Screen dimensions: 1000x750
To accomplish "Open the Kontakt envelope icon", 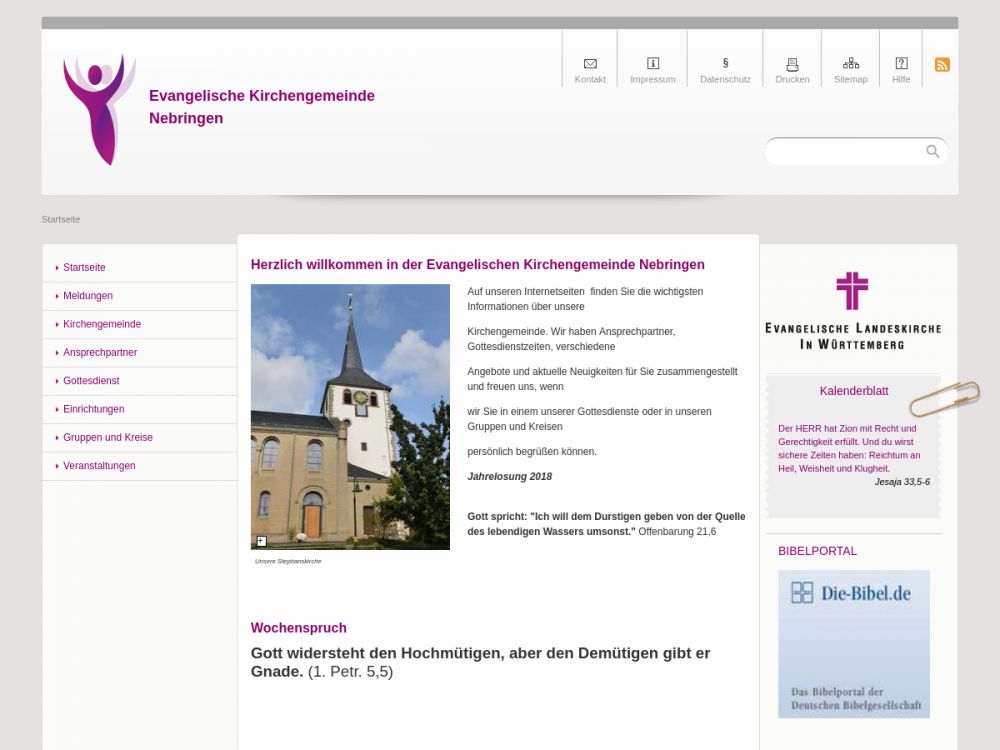I will pyautogui.click(x=590, y=64).
